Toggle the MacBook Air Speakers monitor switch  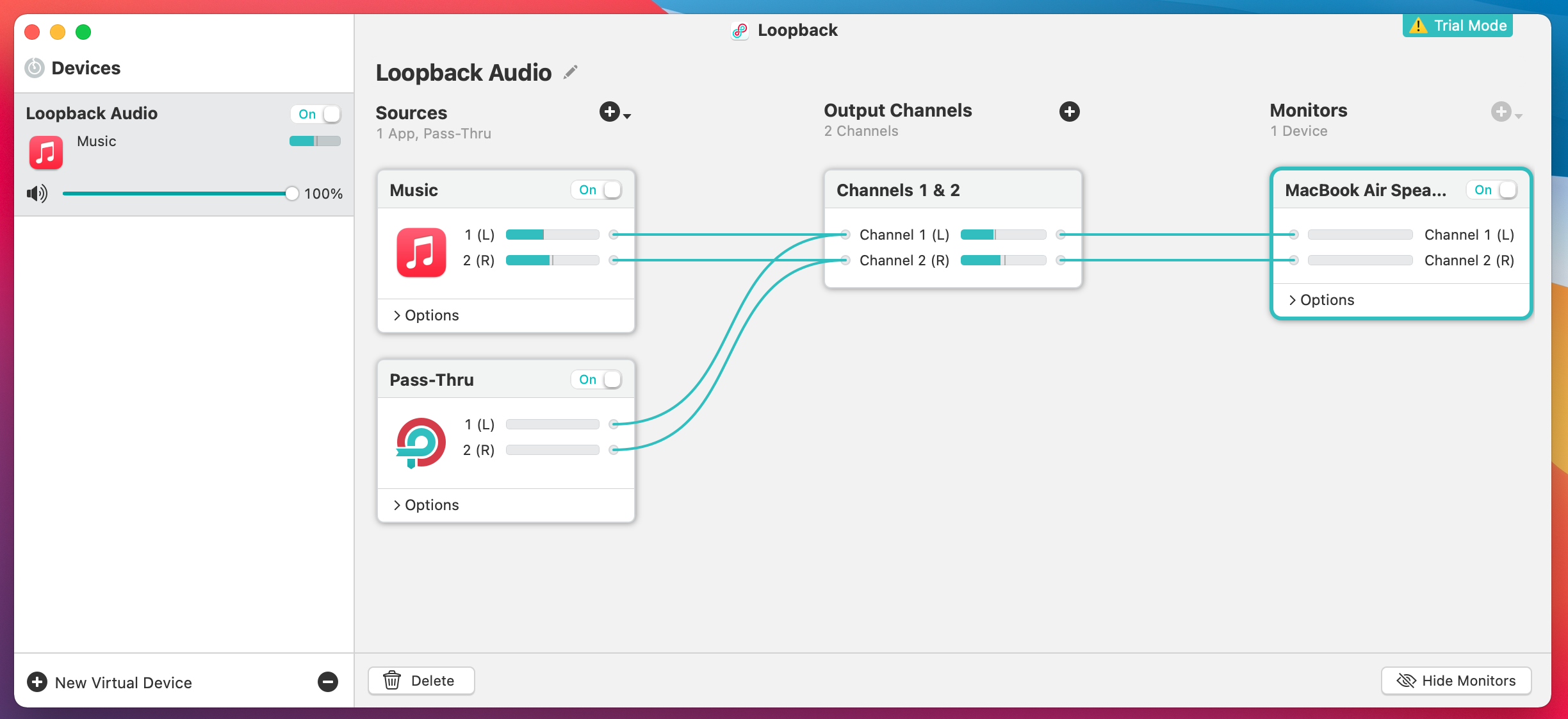point(1491,190)
